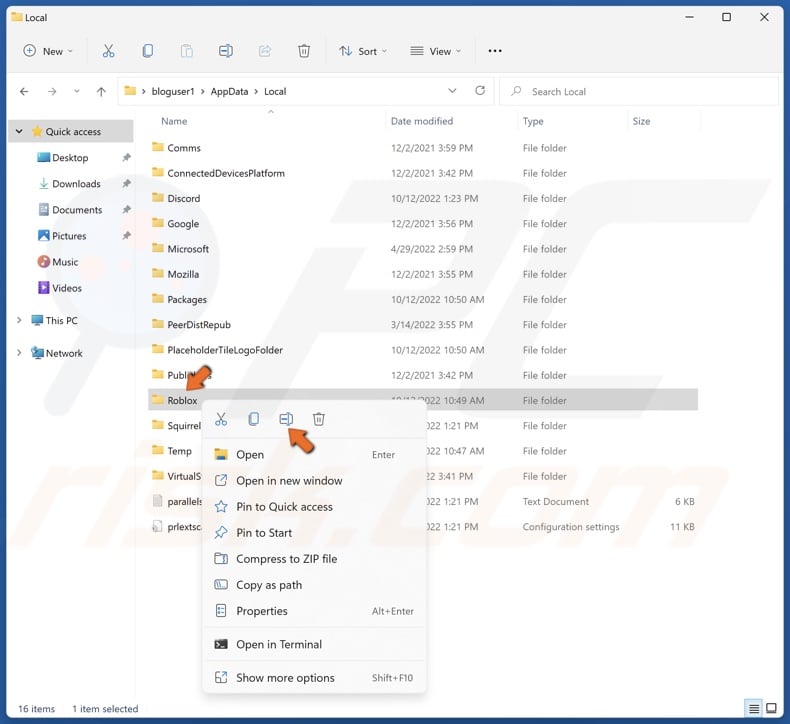Click the Paste icon in the top toolbar
Viewport: 790px width, 724px height.
(x=186, y=51)
